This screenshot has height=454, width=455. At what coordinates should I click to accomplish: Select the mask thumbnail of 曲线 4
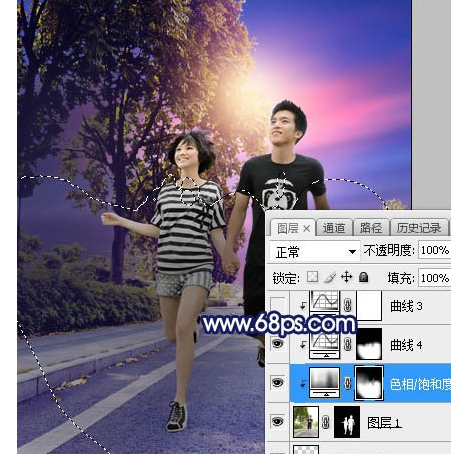click(369, 344)
